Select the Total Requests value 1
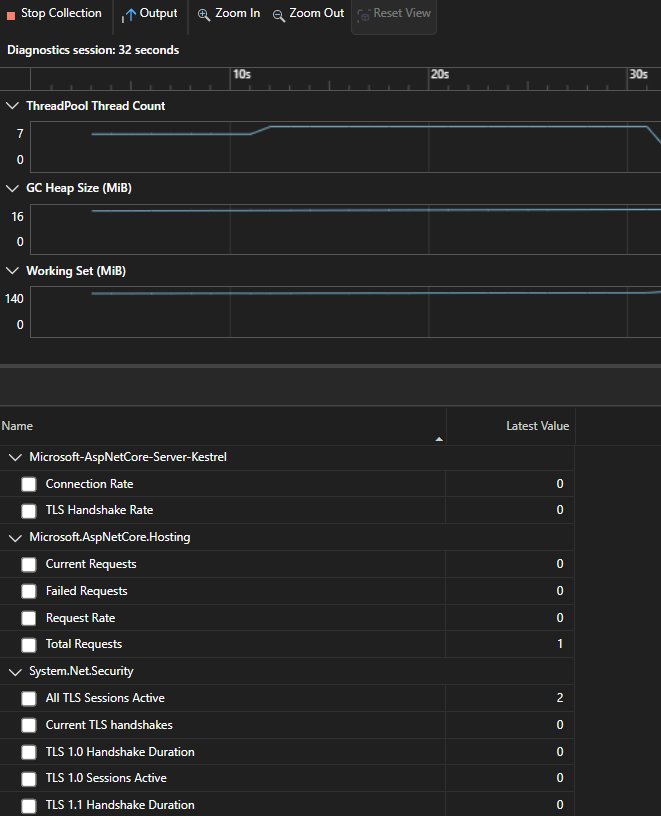Screen dimensions: 661x816 [x=560, y=644]
